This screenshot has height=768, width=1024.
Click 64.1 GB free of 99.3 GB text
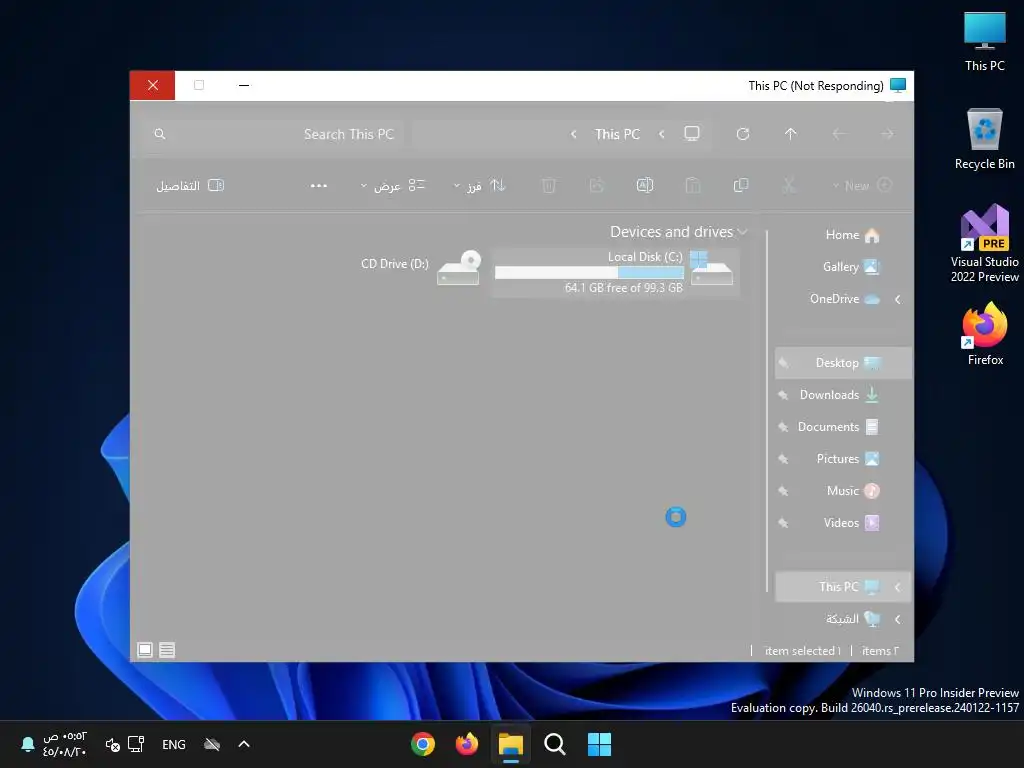point(624,287)
